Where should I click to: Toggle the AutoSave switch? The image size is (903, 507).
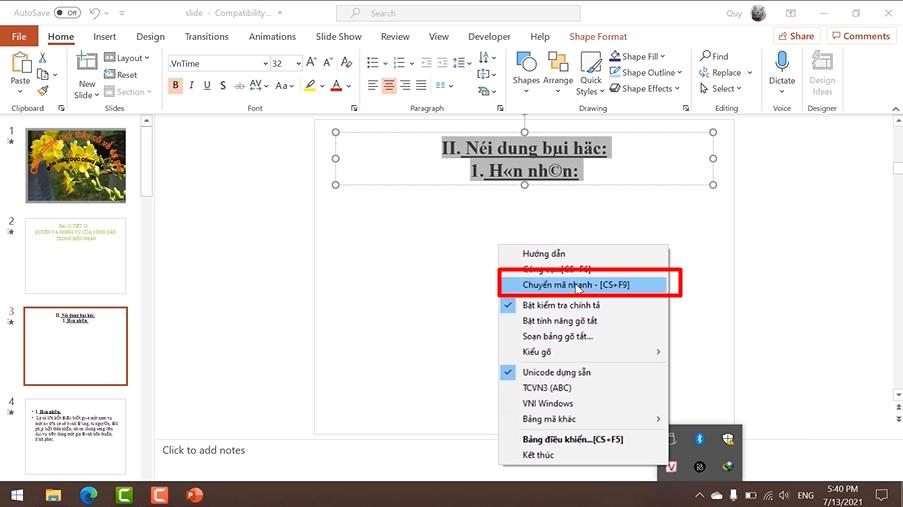[67, 13]
